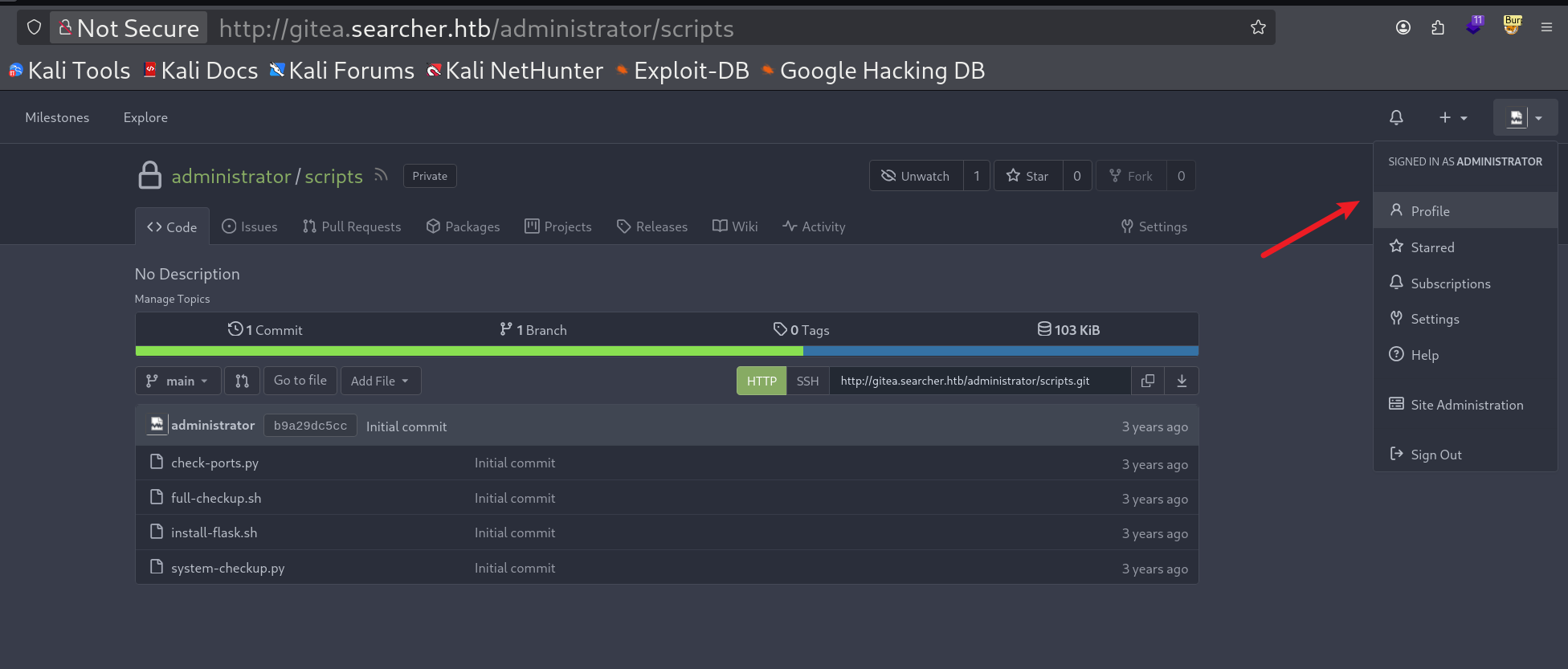Click the clone URL text field
Screen dimensions: 1568x669
[980, 381]
